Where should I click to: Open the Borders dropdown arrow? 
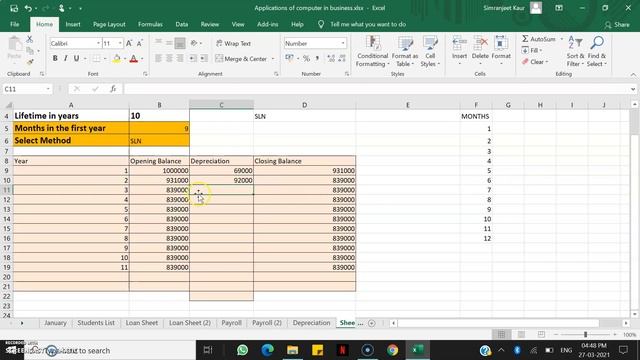point(105,59)
